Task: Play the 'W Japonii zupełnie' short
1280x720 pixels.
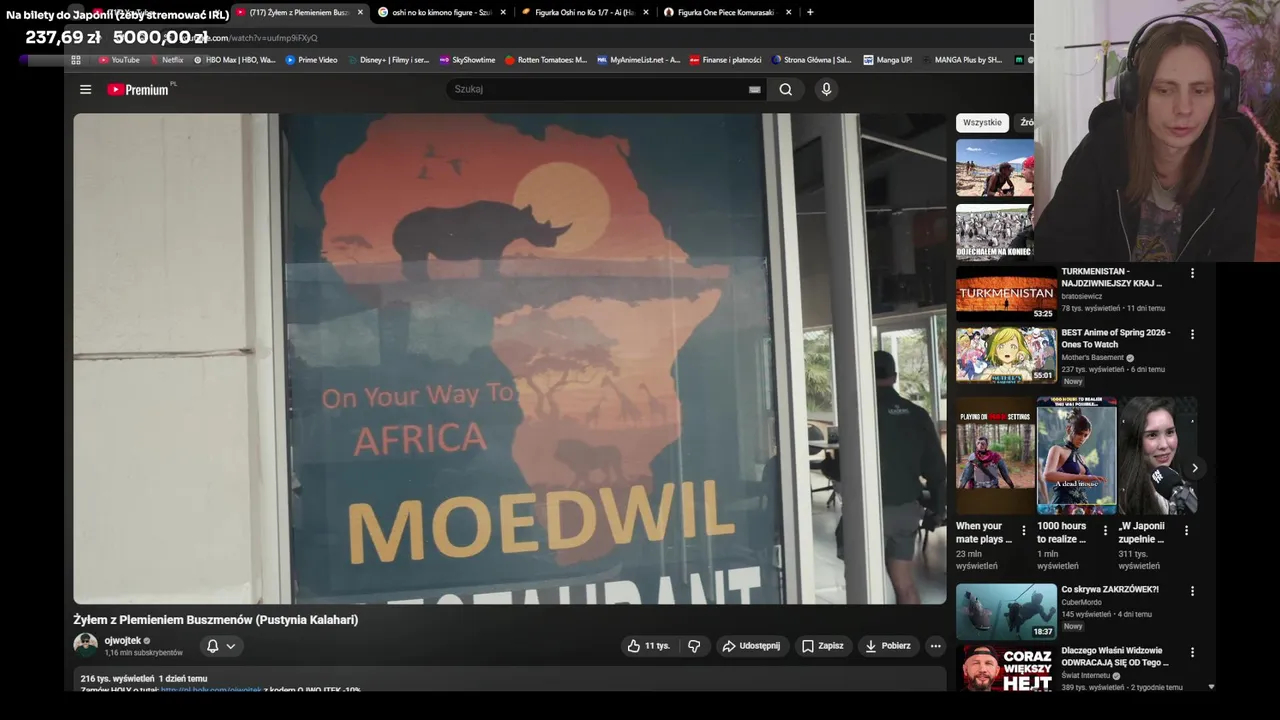Action: [1157, 456]
